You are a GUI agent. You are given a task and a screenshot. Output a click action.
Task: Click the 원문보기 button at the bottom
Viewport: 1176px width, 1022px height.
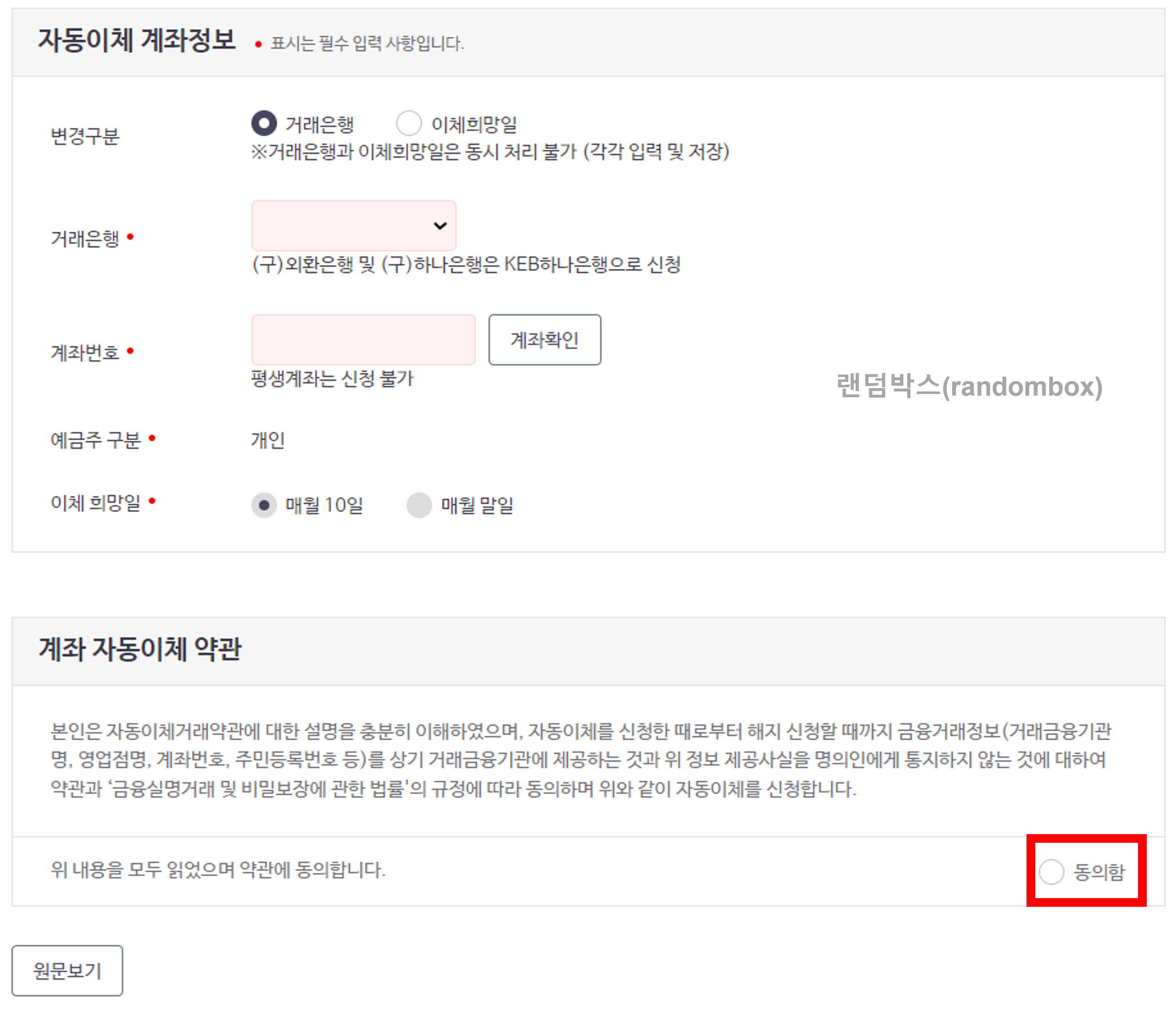[x=67, y=971]
